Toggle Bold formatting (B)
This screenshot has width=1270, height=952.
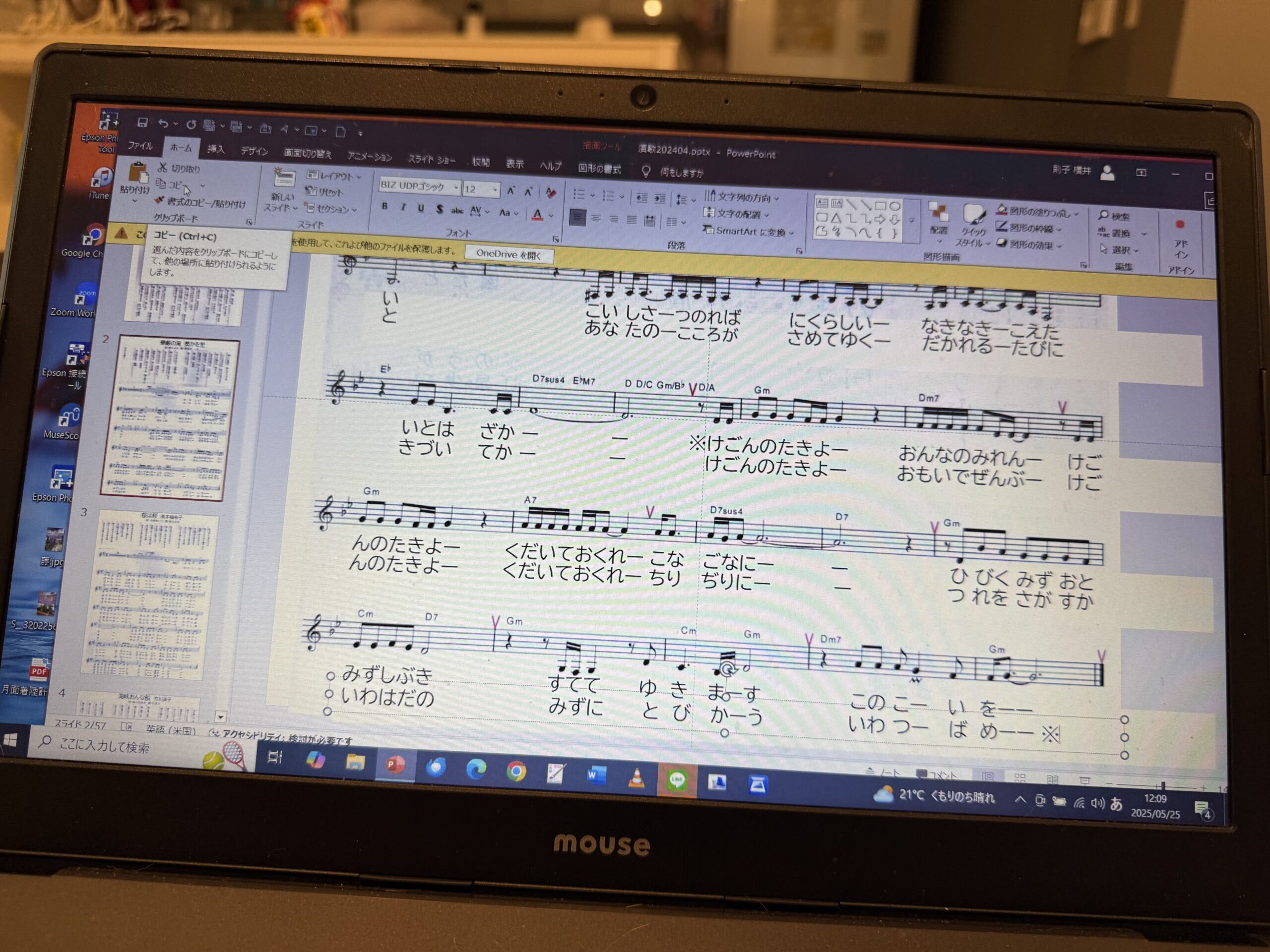click(x=384, y=206)
